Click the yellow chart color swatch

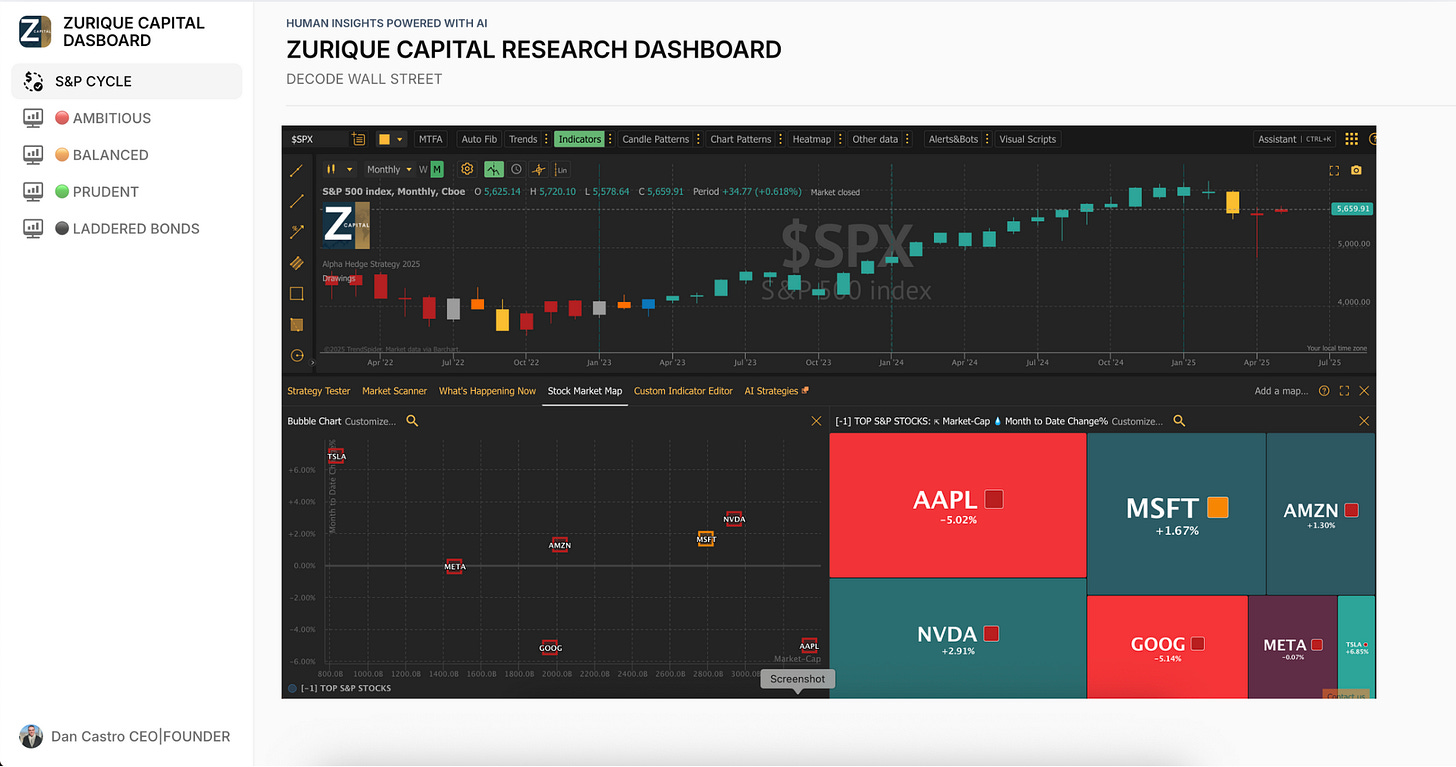tap(384, 139)
